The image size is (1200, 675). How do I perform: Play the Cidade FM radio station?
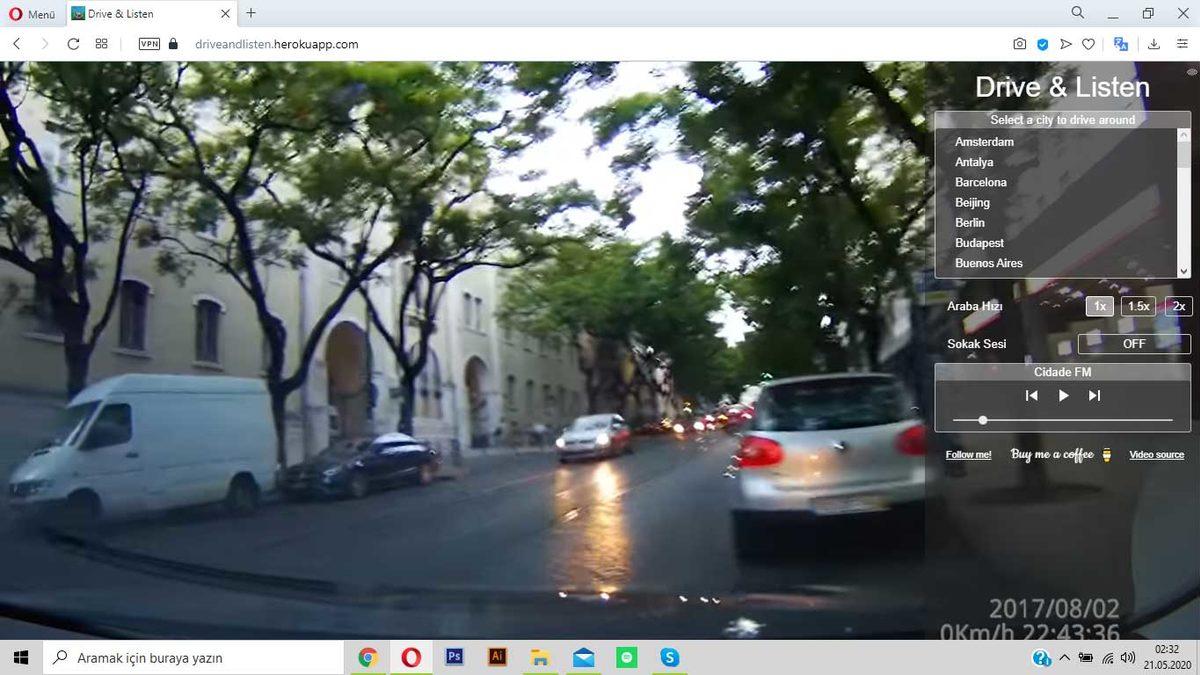[1063, 396]
